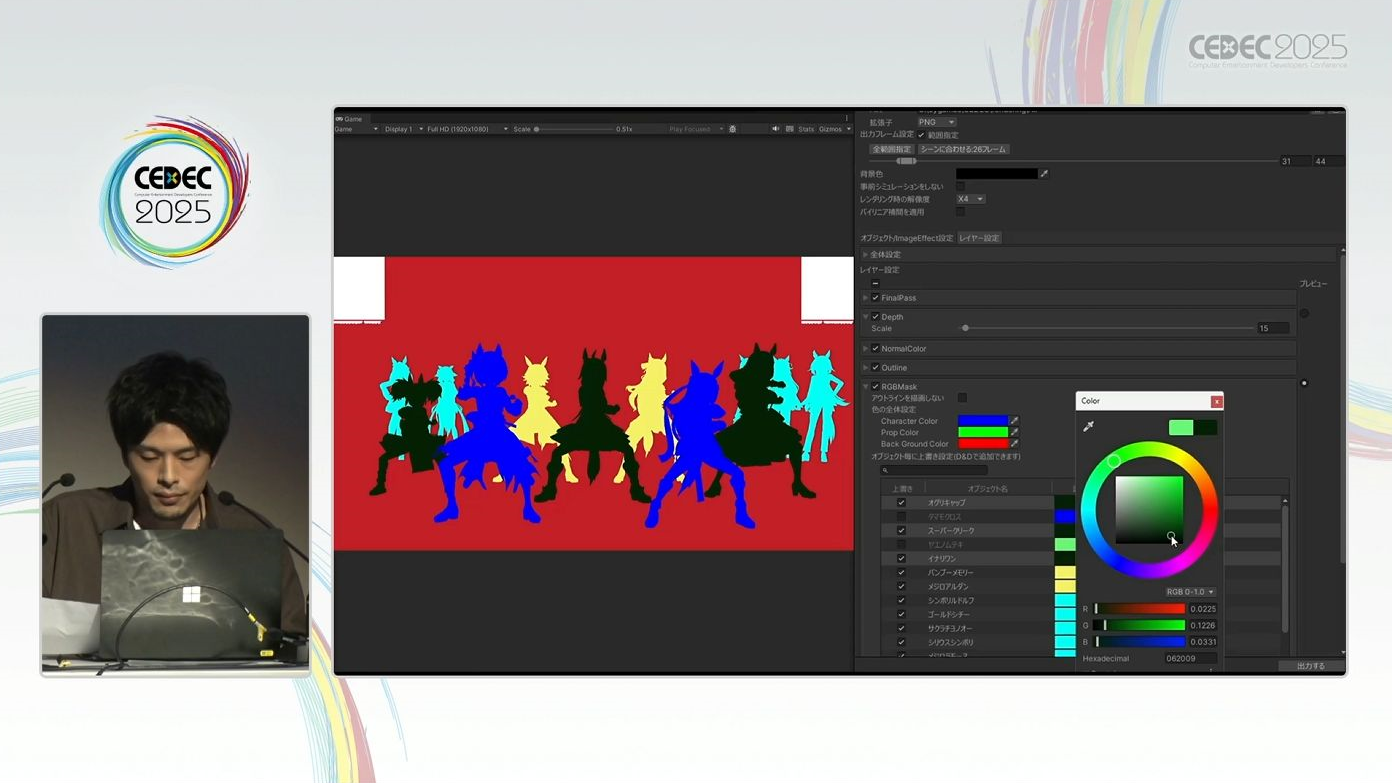Expand the NormalColor layer foldout

(866, 349)
